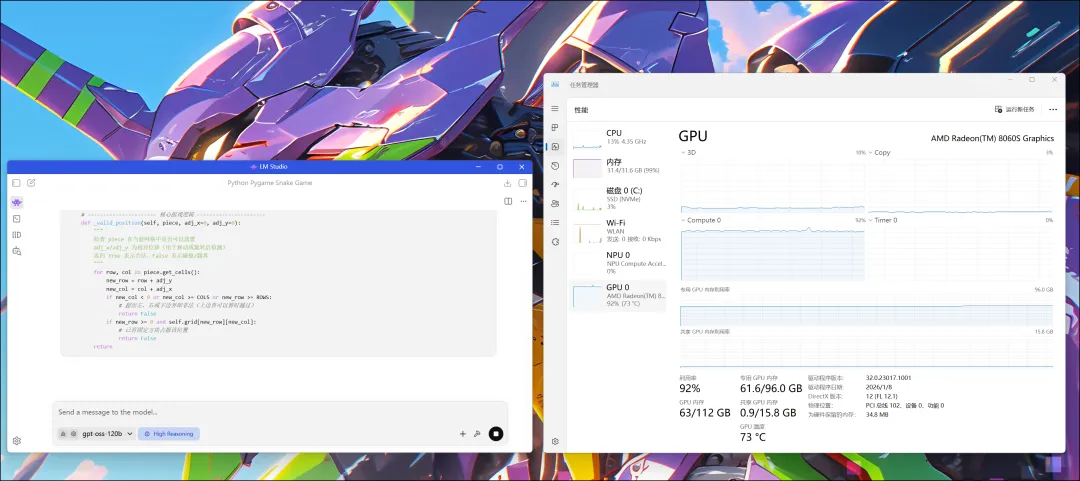Select 磁盘 0 (C:) in performance list
The width and height of the screenshot is (1080, 481).
618,198
